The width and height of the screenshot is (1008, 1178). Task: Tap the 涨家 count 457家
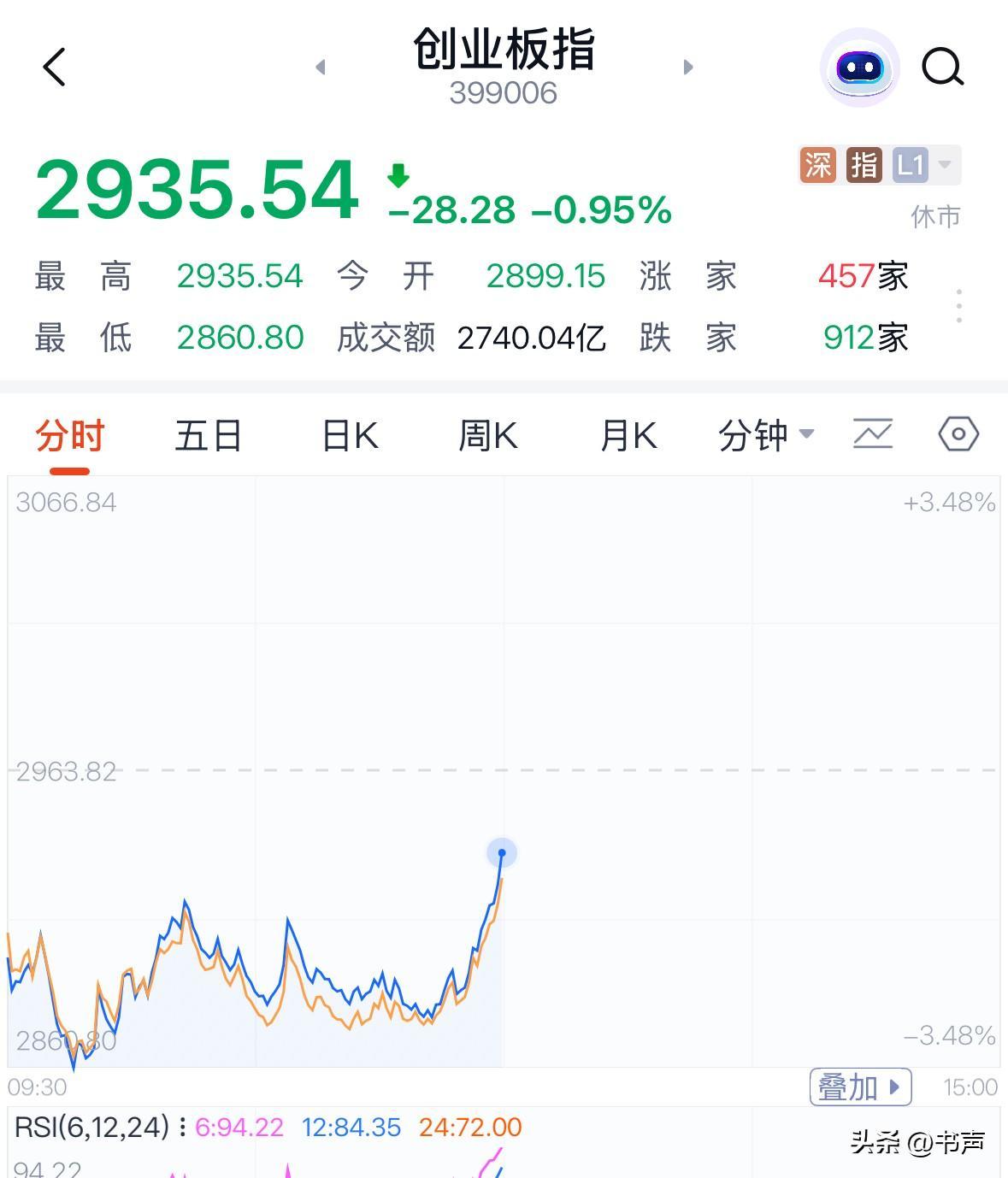click(x=864, y=276)
